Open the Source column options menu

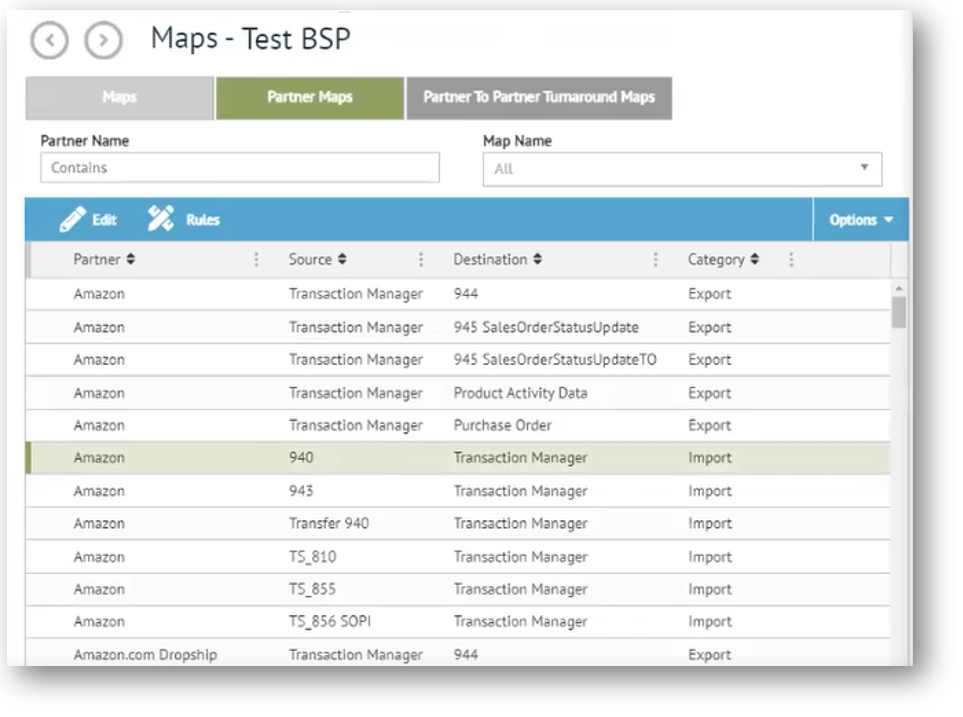tap(421, 260)
